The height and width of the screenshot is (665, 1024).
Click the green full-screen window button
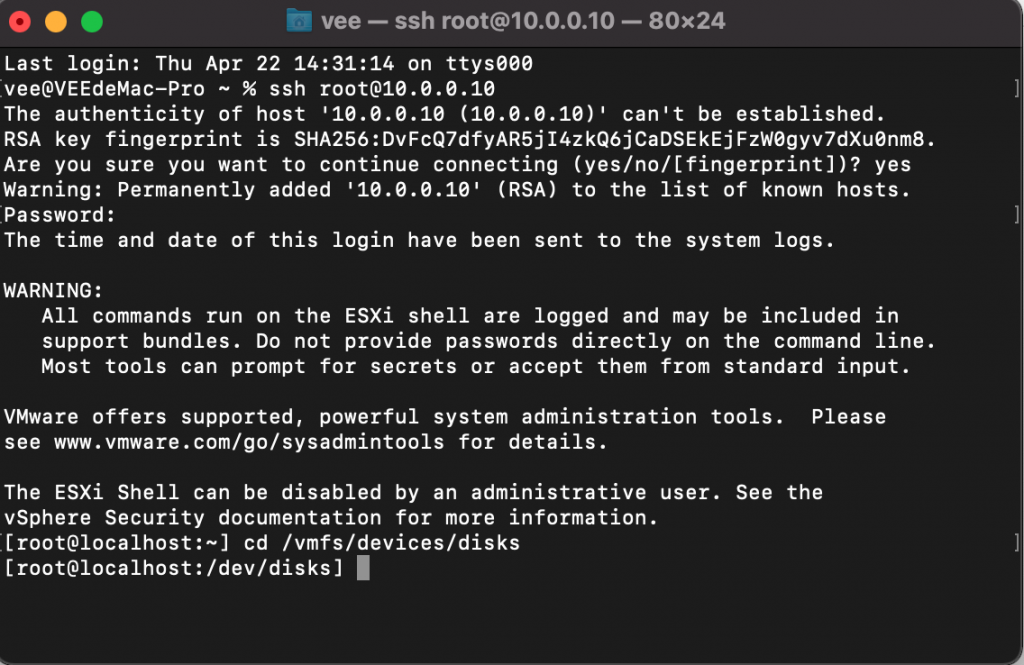91,22
